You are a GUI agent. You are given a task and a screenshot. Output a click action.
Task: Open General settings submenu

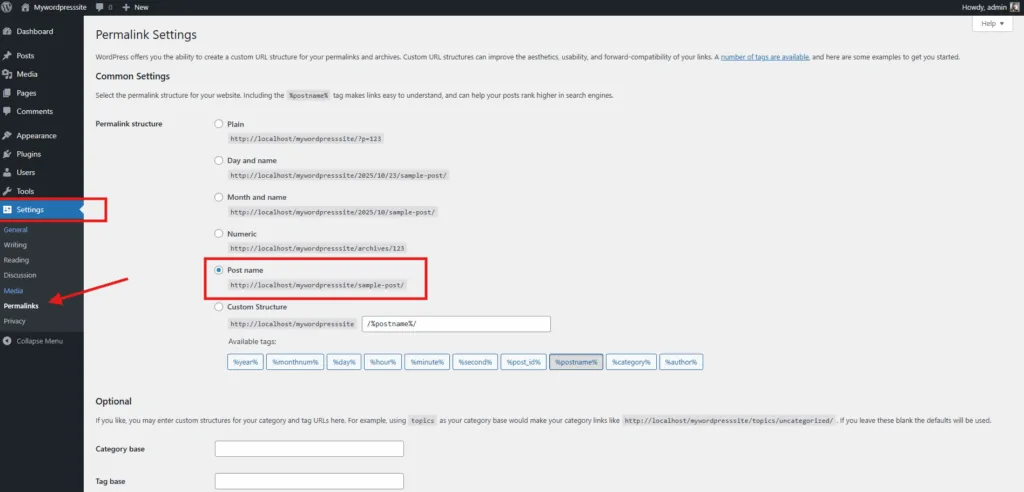pyautogui.click(x=16, y=230)
